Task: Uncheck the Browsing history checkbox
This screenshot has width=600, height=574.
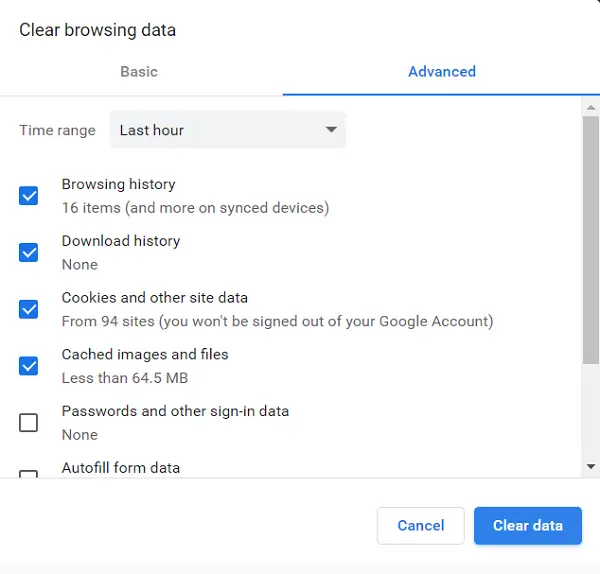Action: [28, 196]
